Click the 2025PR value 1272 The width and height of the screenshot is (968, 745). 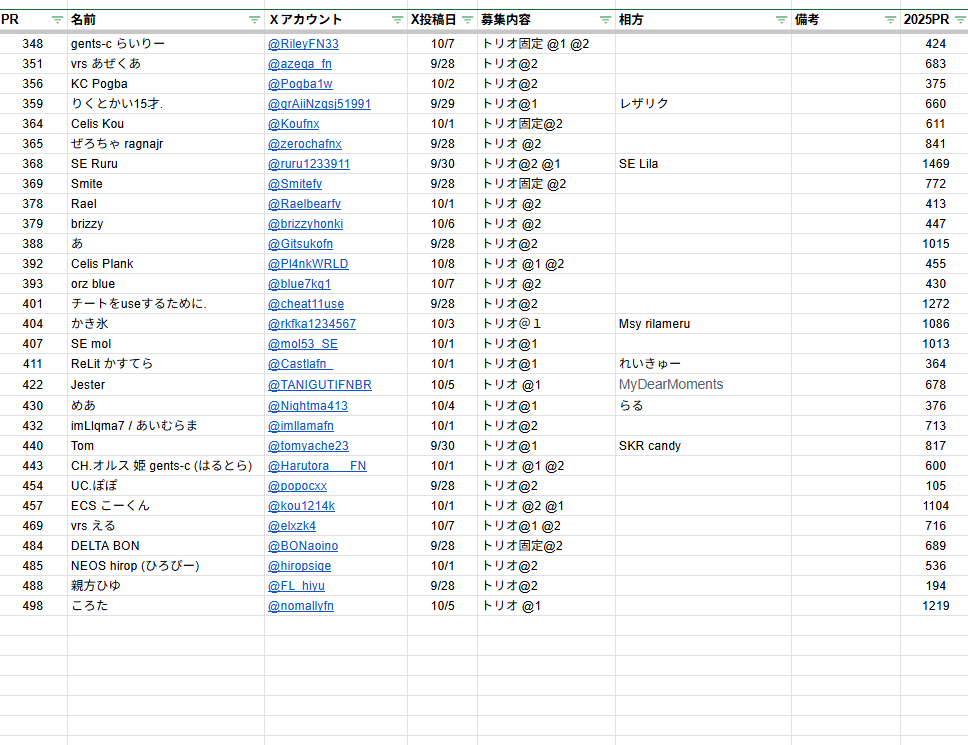pos(934,304)
